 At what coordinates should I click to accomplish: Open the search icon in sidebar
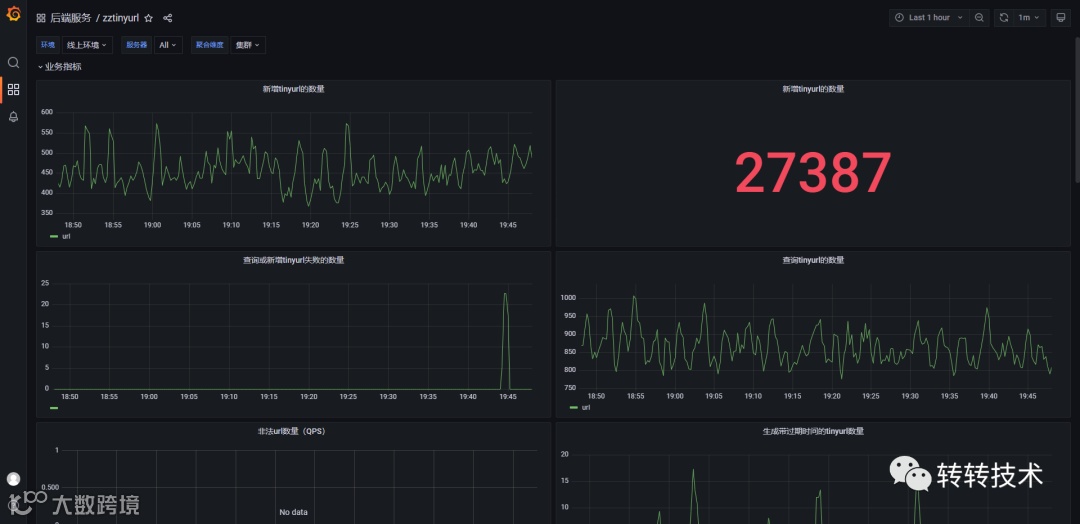click(x=13, y=63)
